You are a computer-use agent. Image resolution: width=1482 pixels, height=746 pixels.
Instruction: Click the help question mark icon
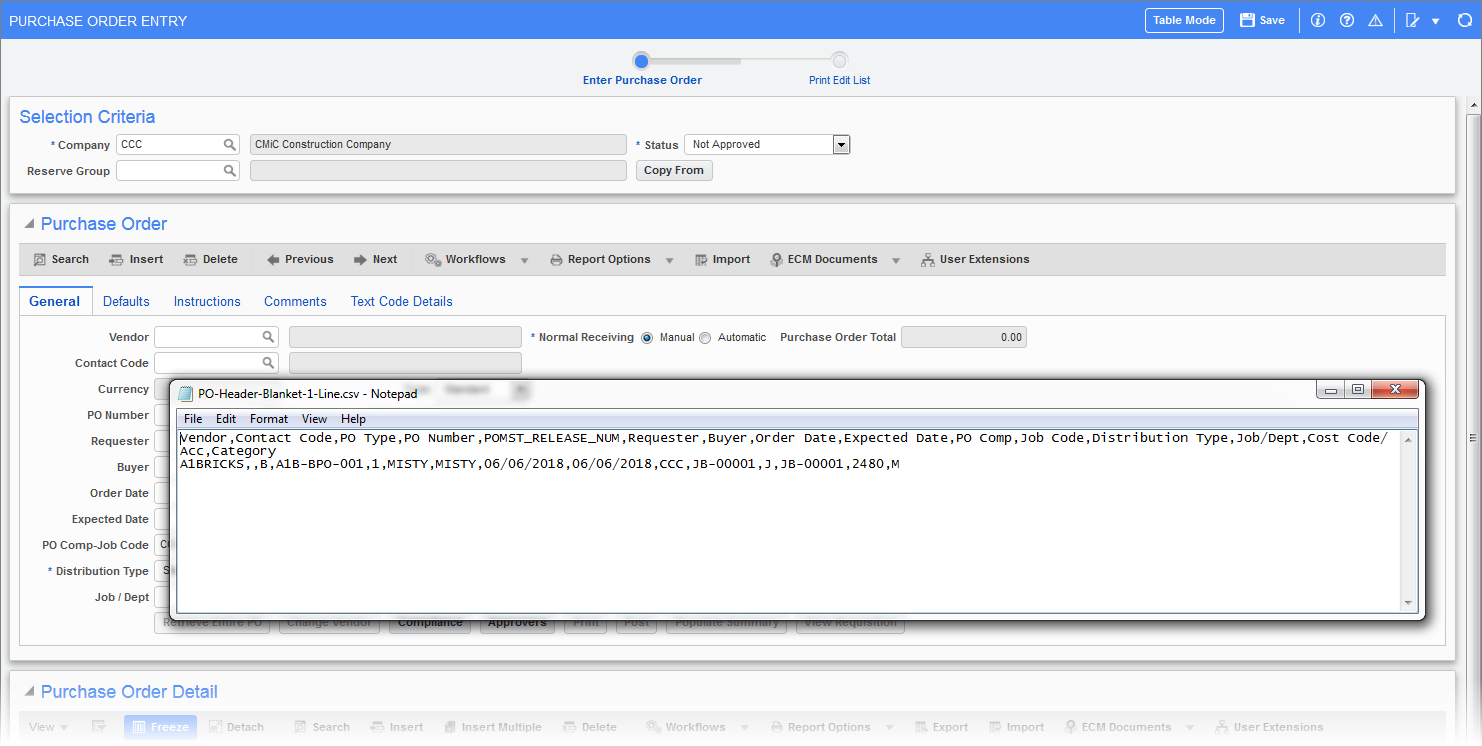click(x=1346, y=20)
